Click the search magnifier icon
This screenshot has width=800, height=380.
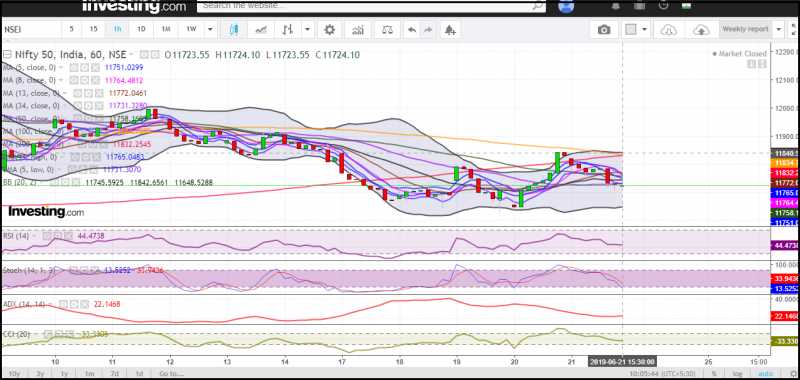click(x=538, y=6)
